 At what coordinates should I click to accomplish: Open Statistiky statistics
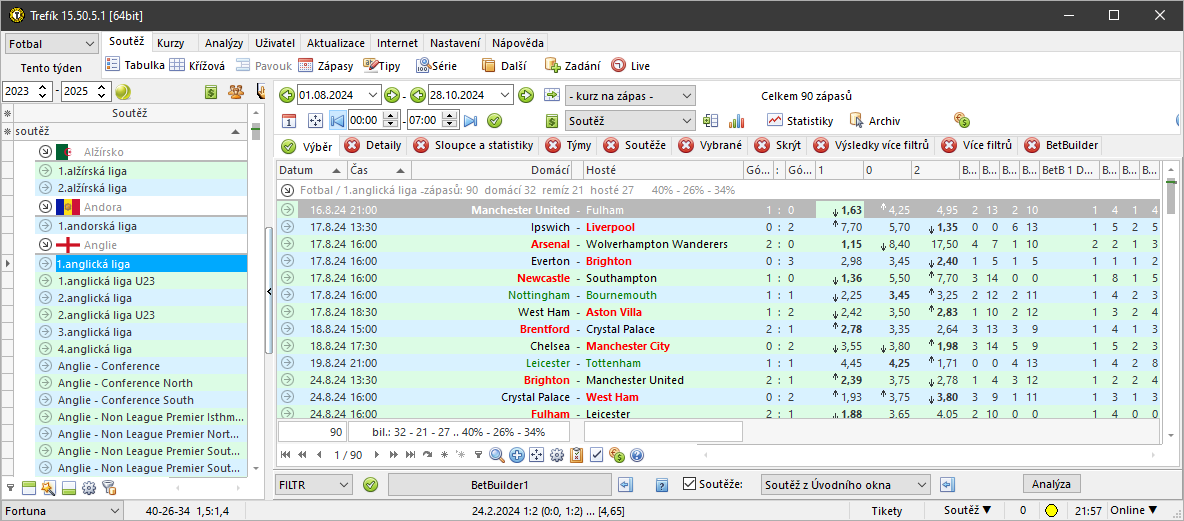(x=800, y=120)
